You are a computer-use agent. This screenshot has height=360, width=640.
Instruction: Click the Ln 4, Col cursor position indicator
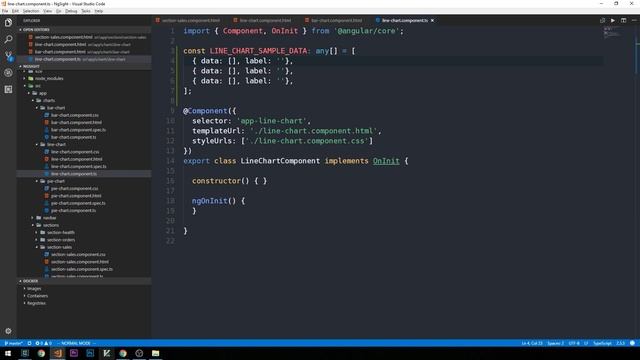pyautogui.click(x=532, y=343)
